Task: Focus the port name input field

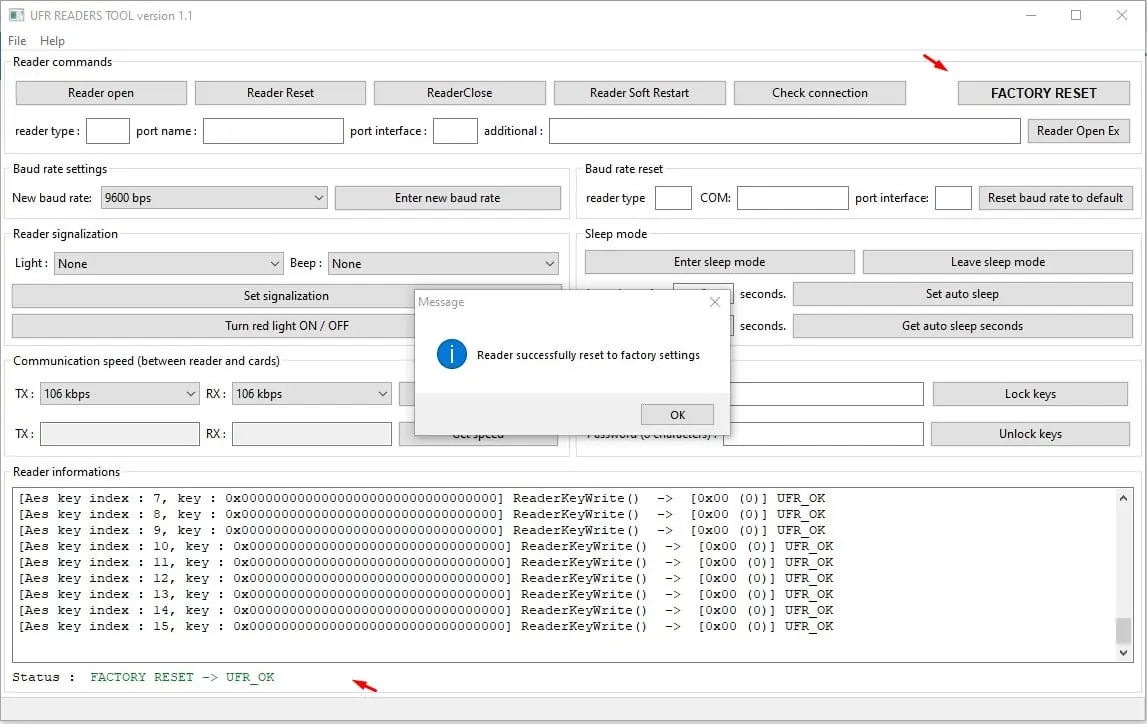Action: point(273,131)
